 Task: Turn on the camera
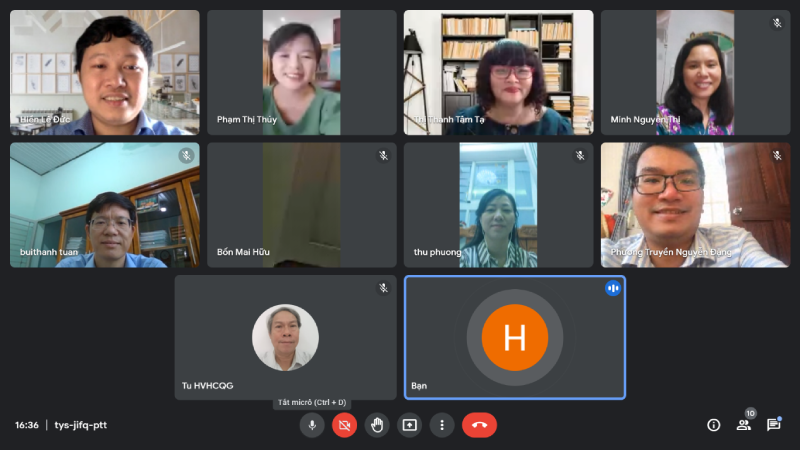tap(344, 425)
